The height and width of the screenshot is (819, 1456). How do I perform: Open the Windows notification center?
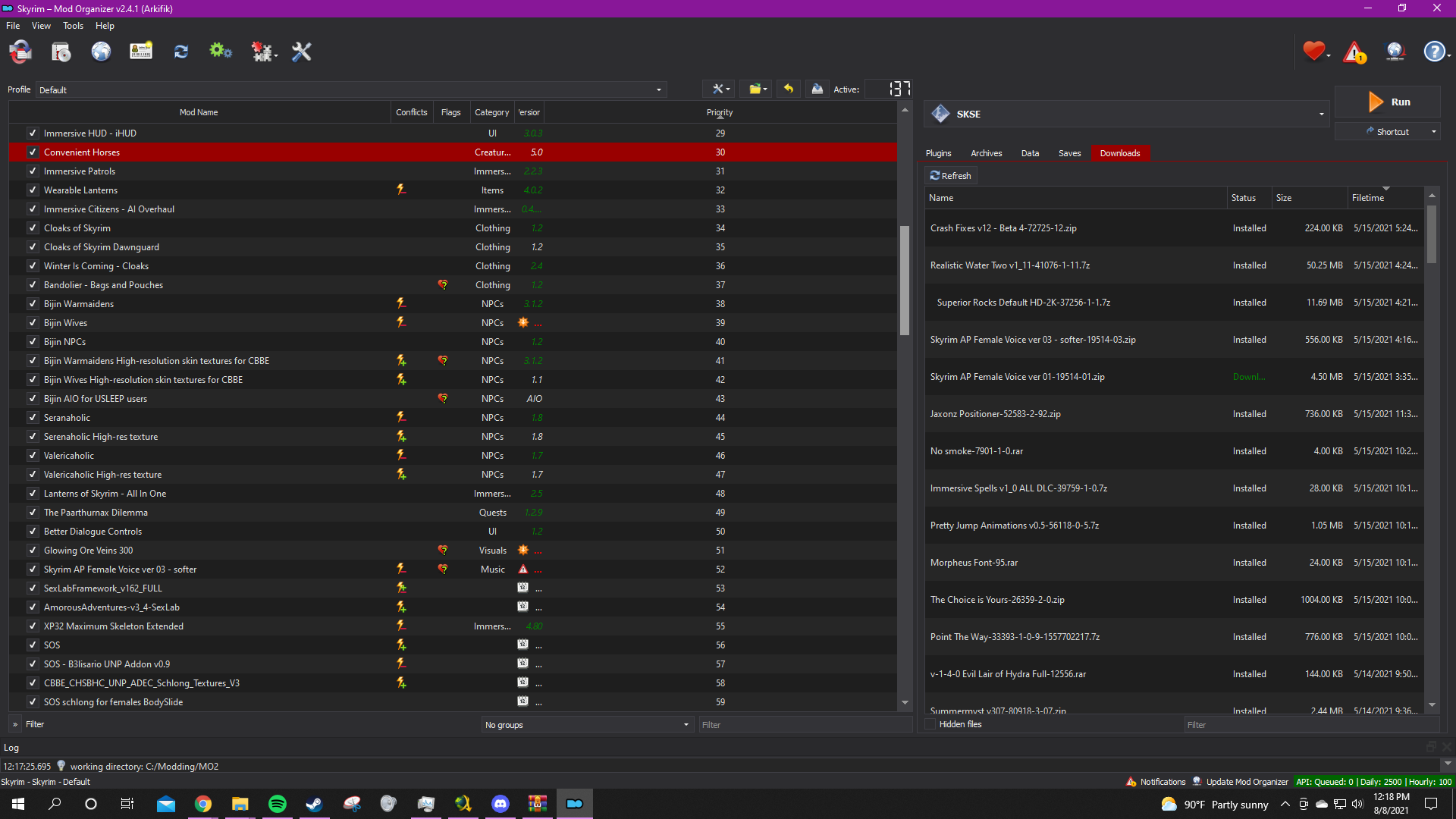(1431, 804)
